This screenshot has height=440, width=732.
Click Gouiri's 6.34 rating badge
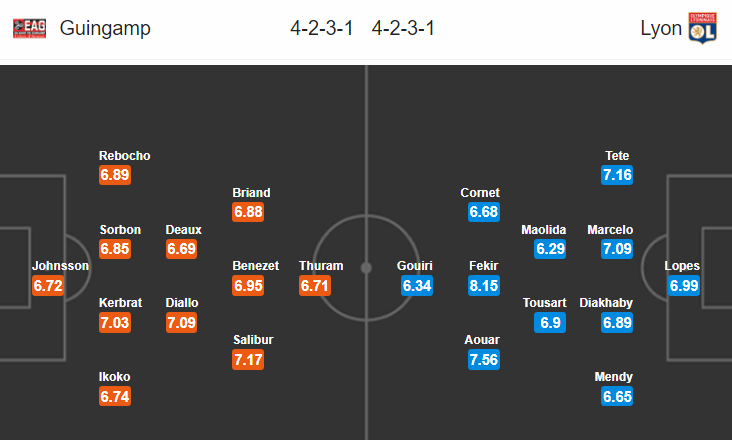coord(417,286)
